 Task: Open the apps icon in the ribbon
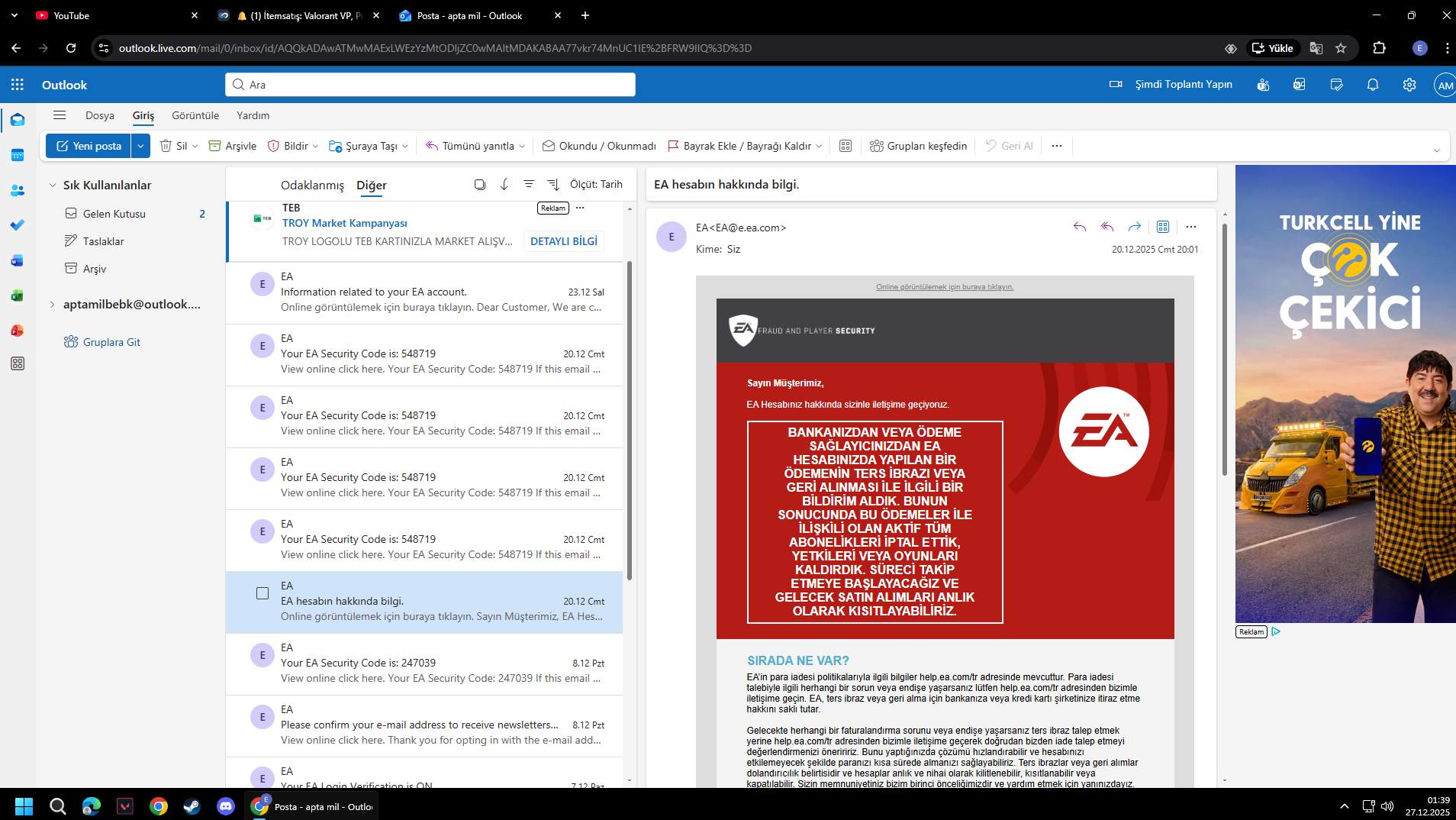(846, 146)
